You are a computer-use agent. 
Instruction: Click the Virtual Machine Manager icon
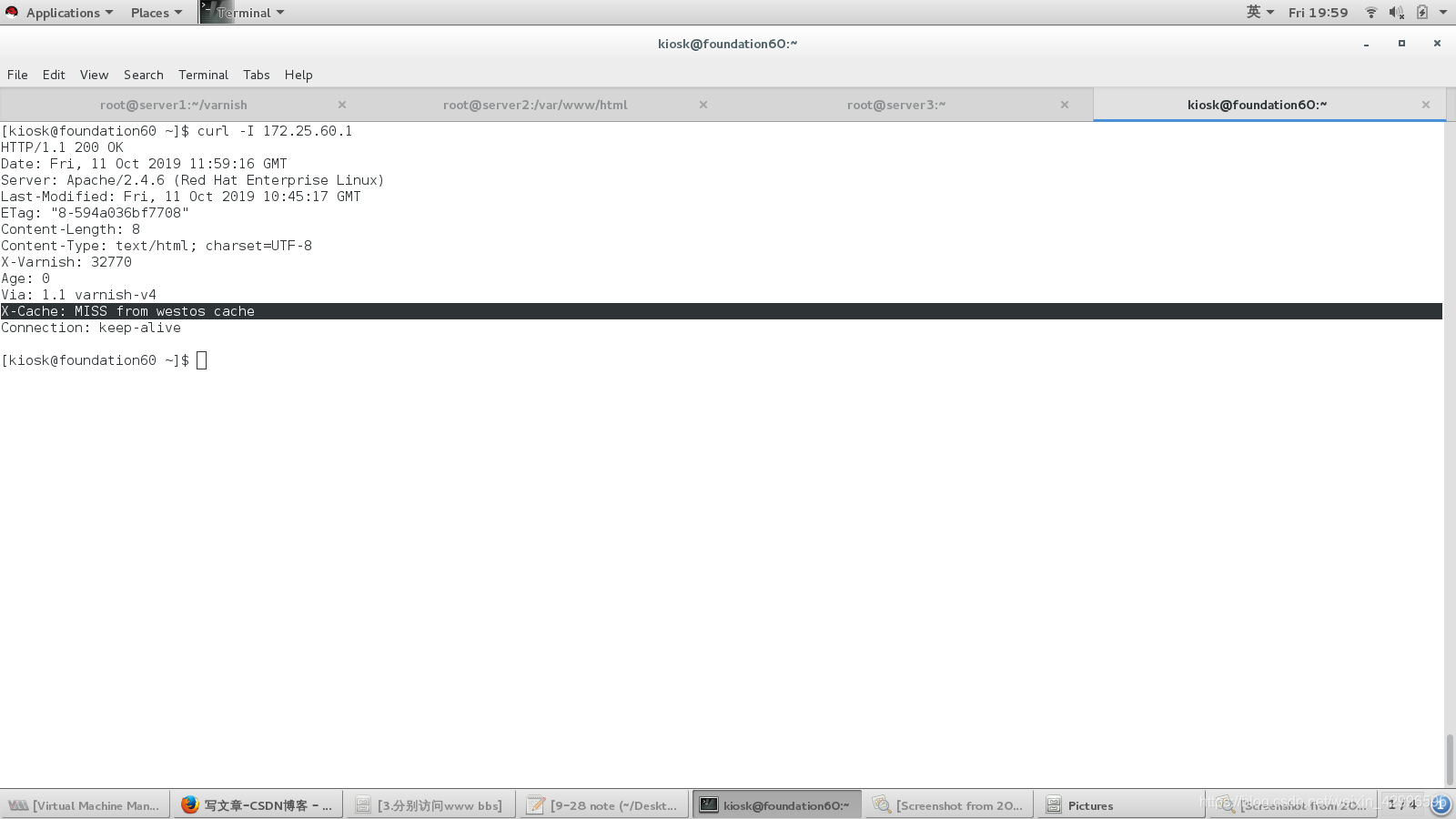click(18, 805)
